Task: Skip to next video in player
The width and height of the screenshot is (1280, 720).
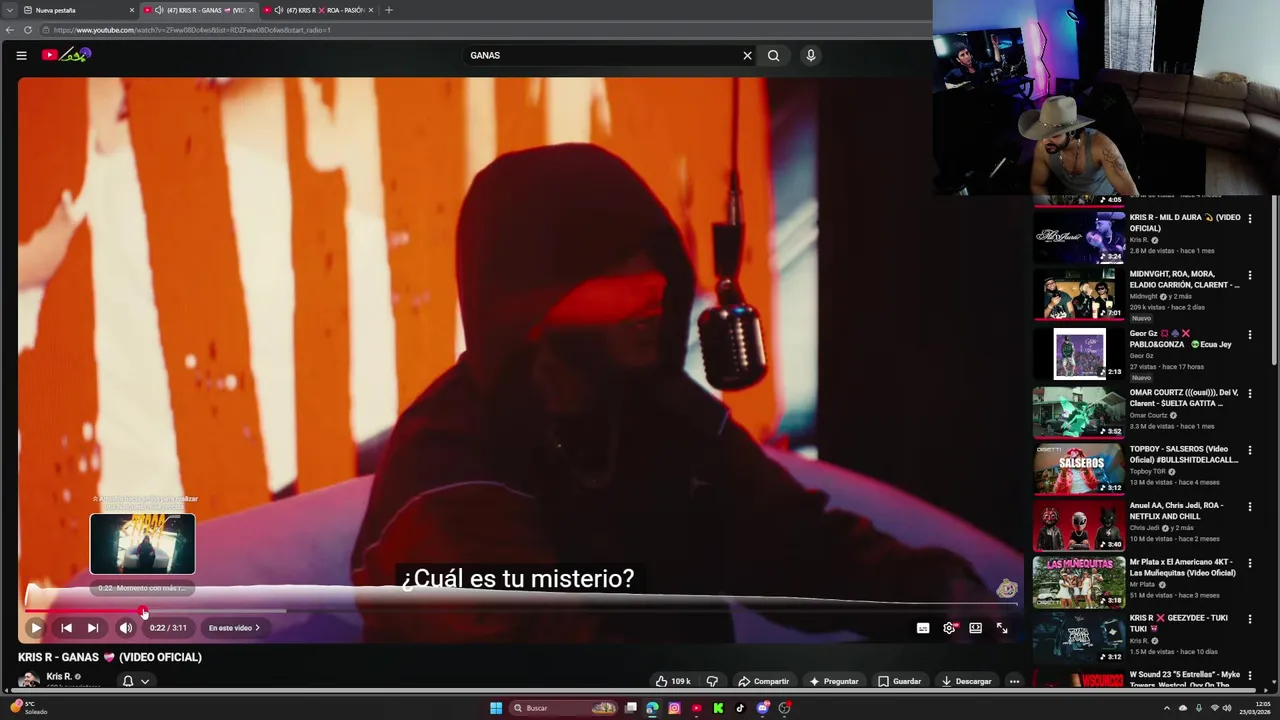Action: point(93,628)
